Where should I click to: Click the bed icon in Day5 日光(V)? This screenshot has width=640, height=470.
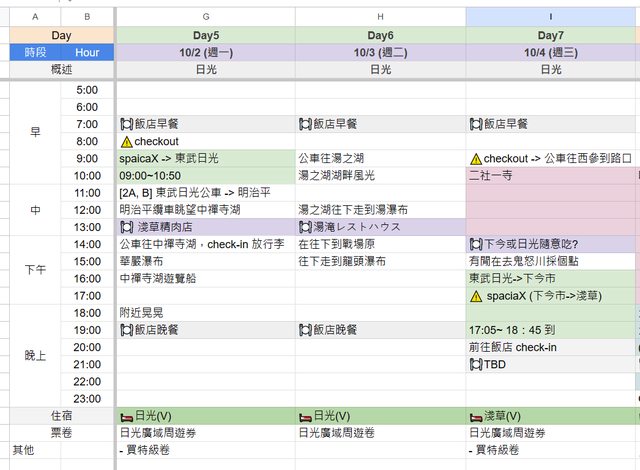pos(126,415)
